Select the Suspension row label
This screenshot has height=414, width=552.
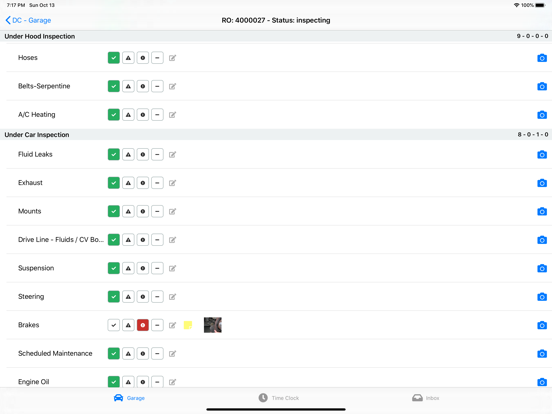click(x=36, y=268)
